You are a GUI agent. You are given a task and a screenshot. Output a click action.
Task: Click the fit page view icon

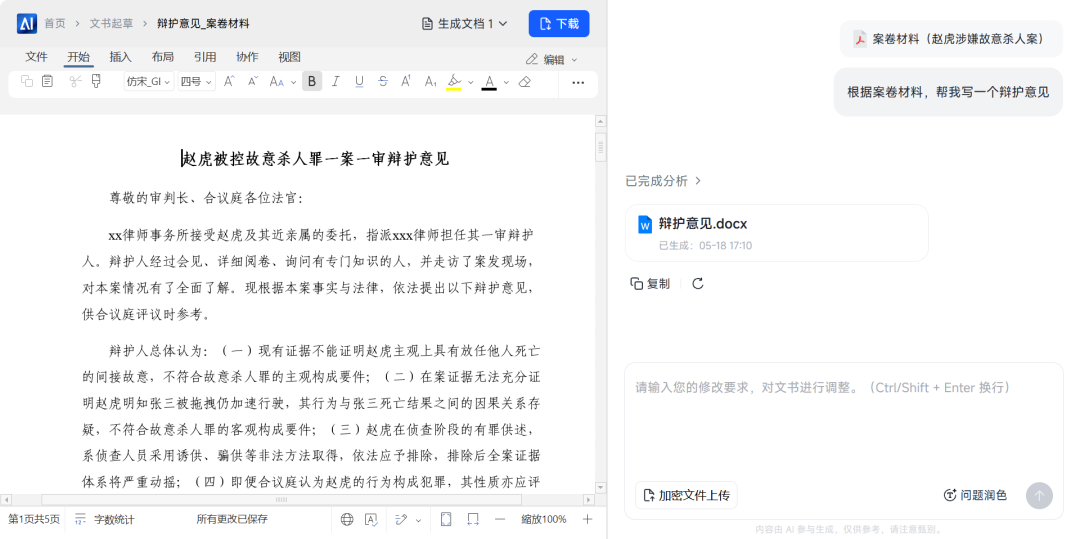click(446, 519)
